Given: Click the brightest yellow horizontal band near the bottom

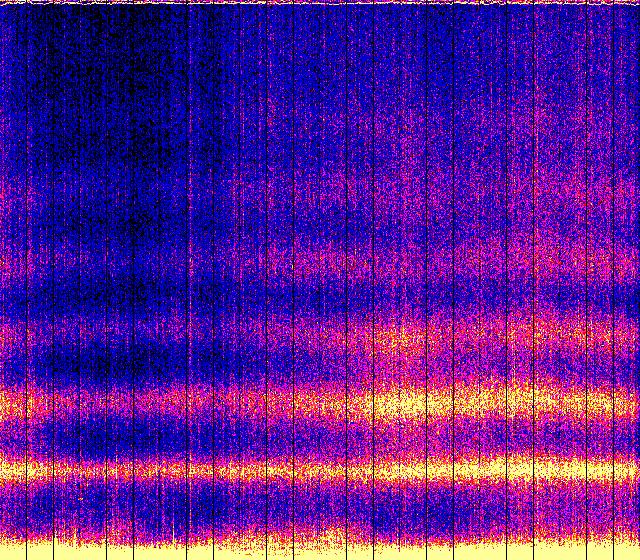Looking at the screenshot, I should point(320,468).
